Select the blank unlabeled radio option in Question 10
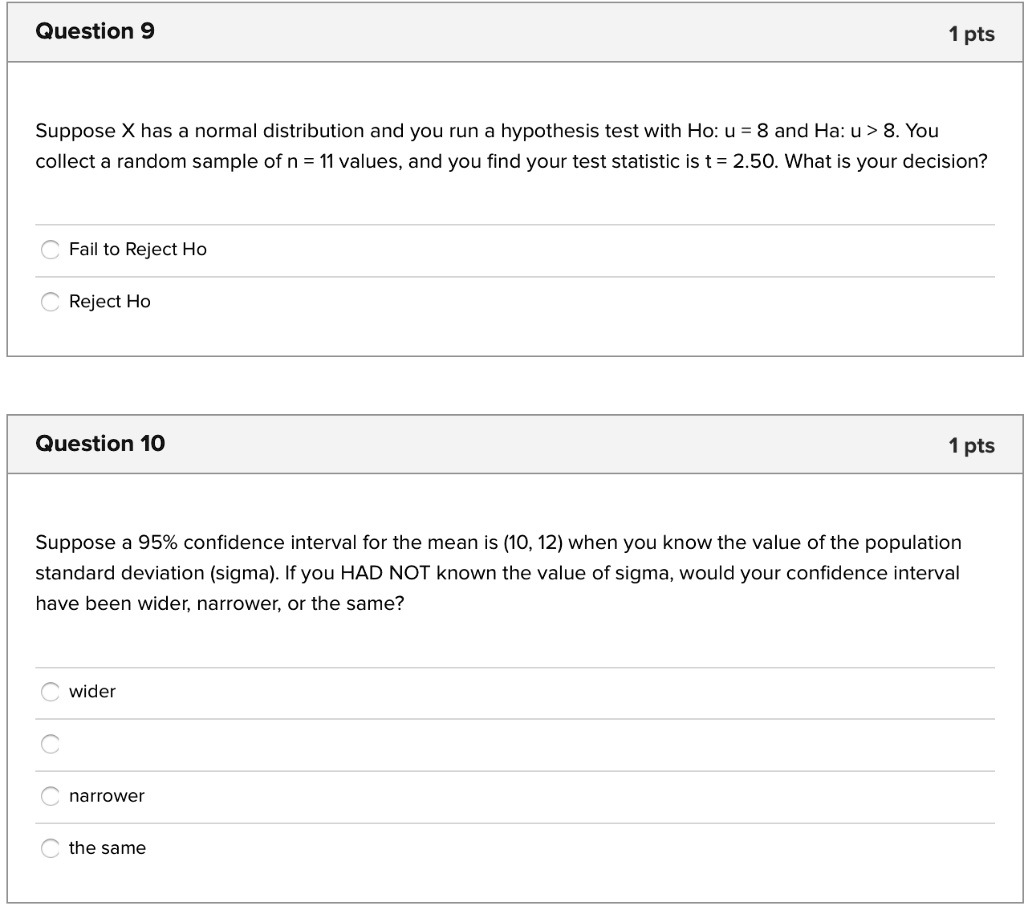The width and height of the screenshot is (1024, 910). [x=50, y=744]
